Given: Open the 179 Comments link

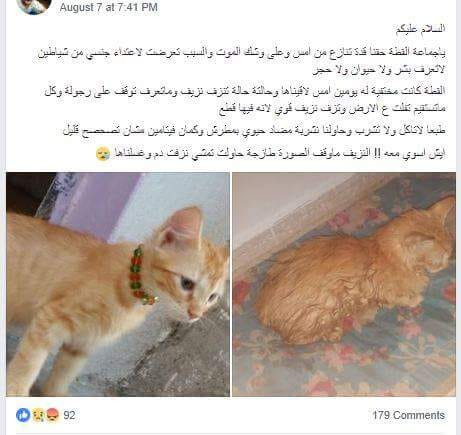Looking at the screenshot, I should tap(408, 415).
